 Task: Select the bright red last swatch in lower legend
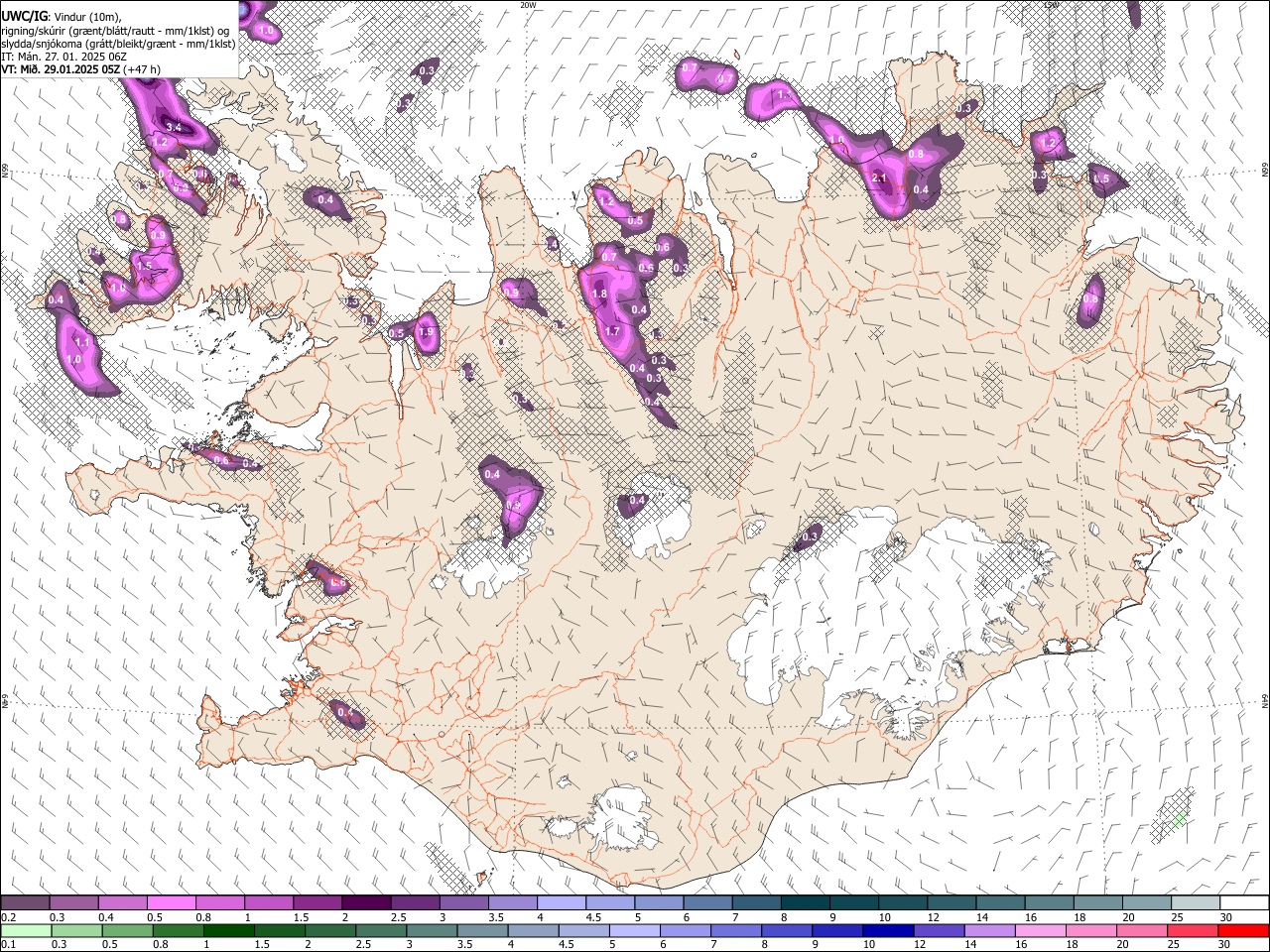click(1244, 930)
